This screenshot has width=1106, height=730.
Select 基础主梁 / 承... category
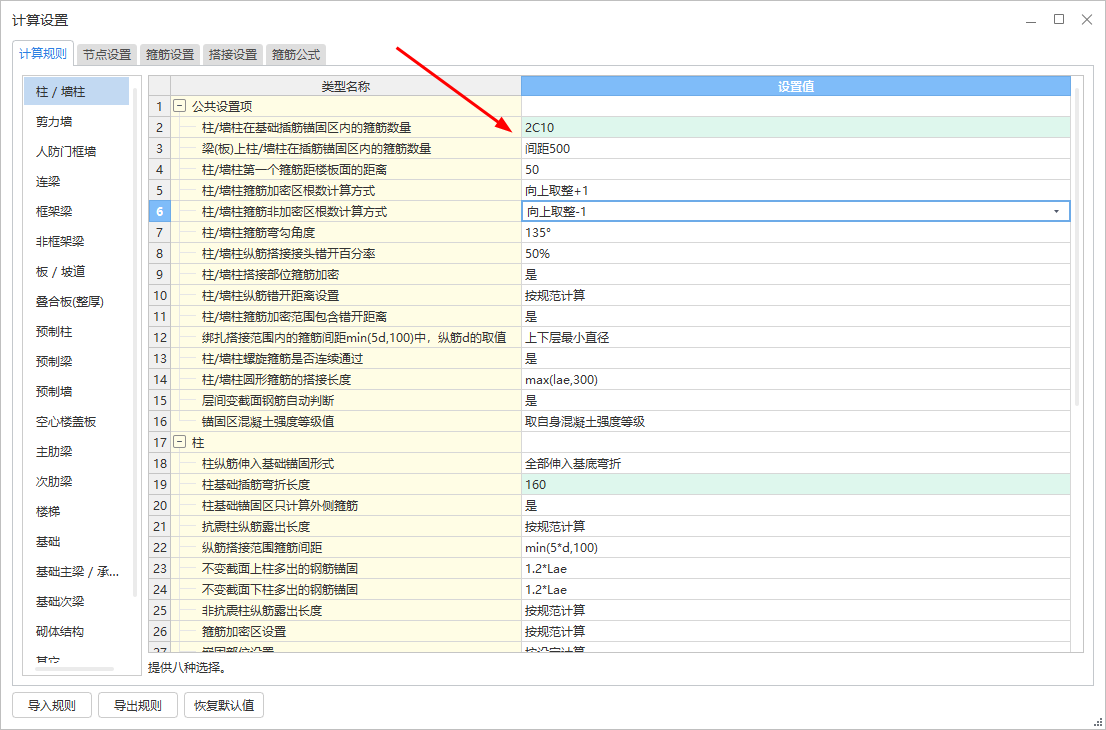(76, 571)
